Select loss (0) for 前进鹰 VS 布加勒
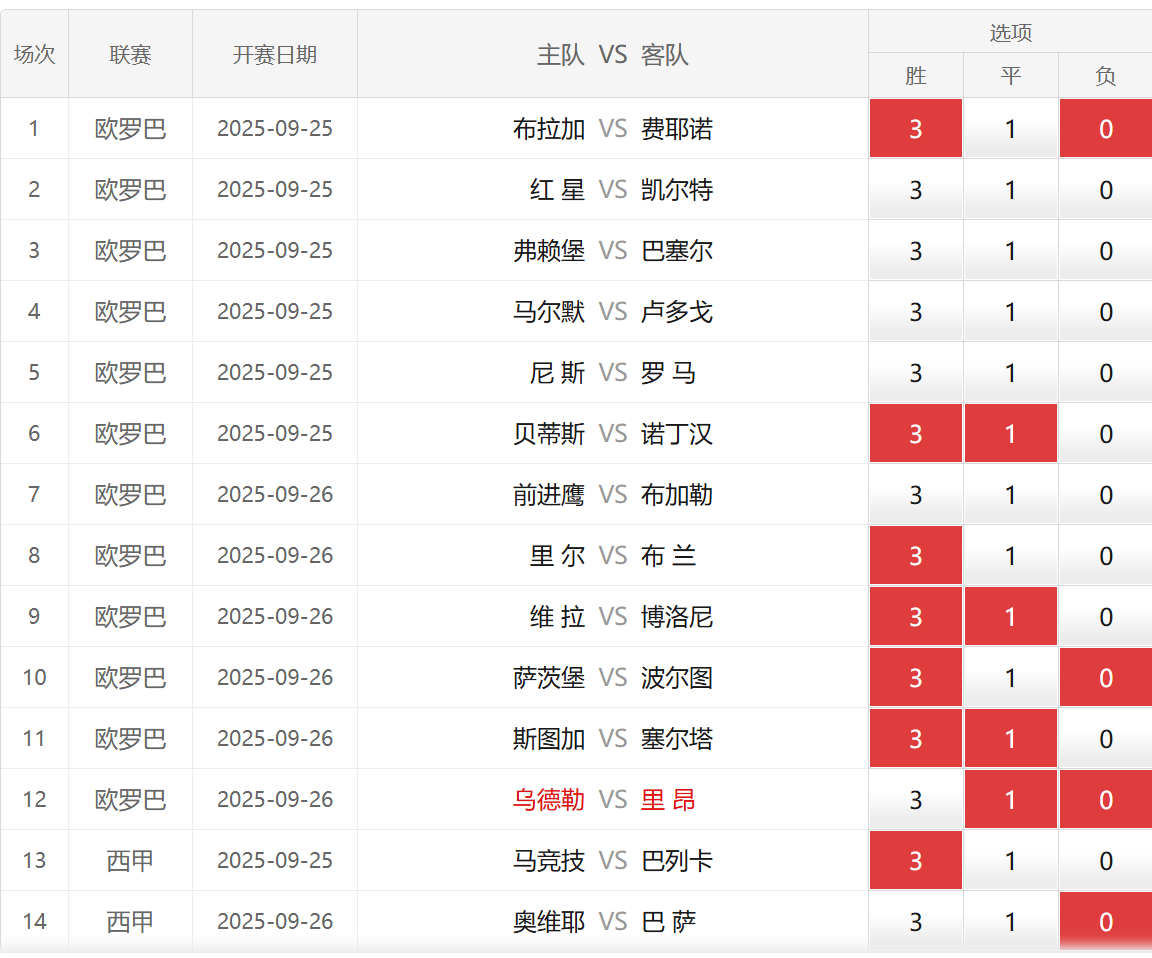Viewport: 1152px width, 958px height. pyautogui.click(x=1105, y=495)
